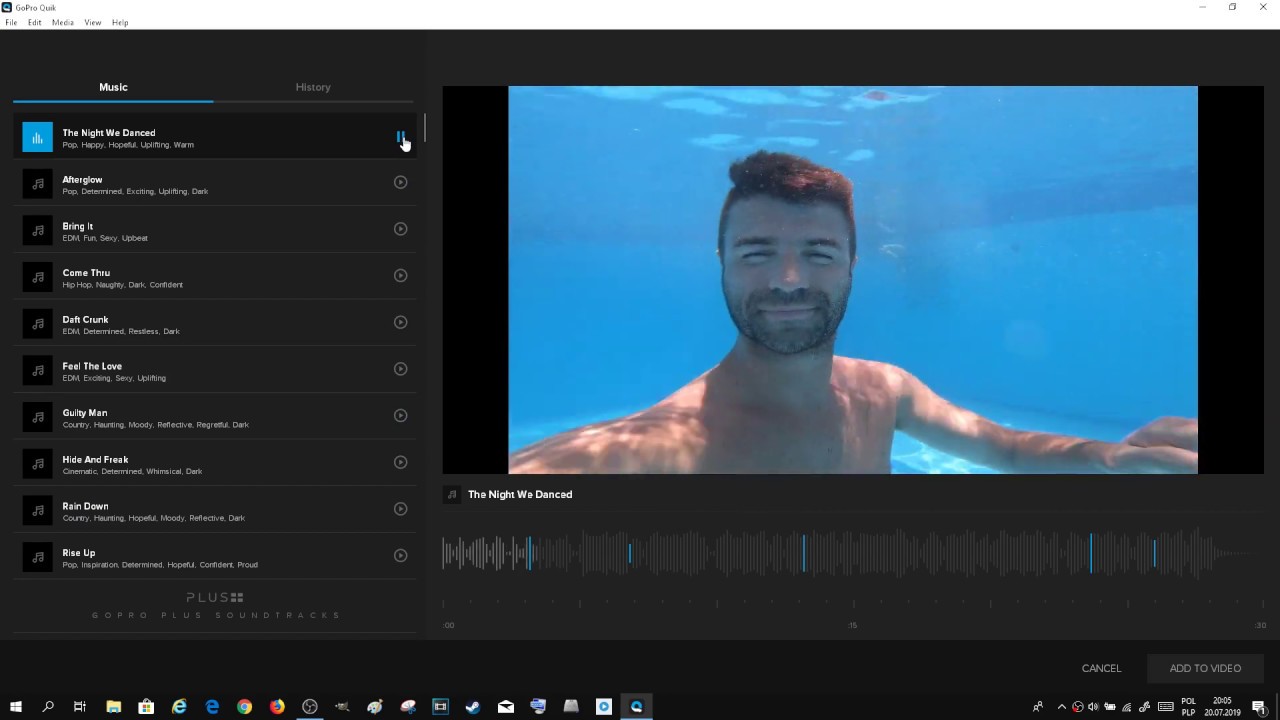Click the Cancel button
This screenshot has height=720, width=1280.
(x=1101, y=668)
